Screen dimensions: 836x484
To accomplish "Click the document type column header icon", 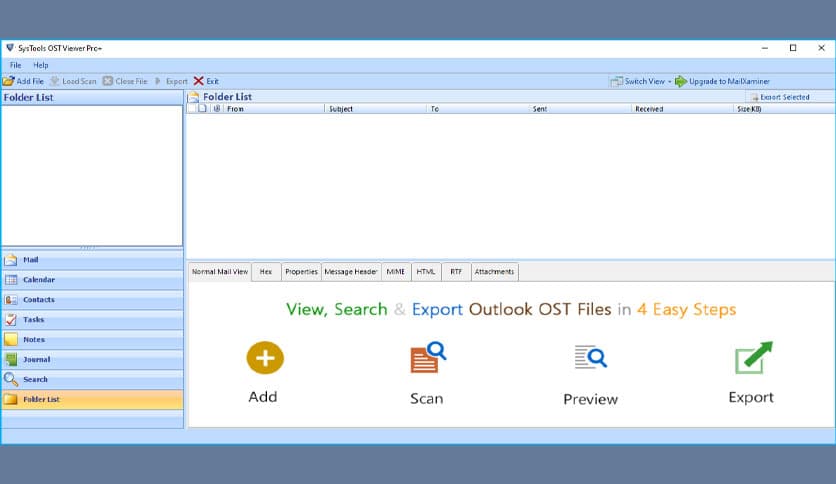I will coord(203,109).
